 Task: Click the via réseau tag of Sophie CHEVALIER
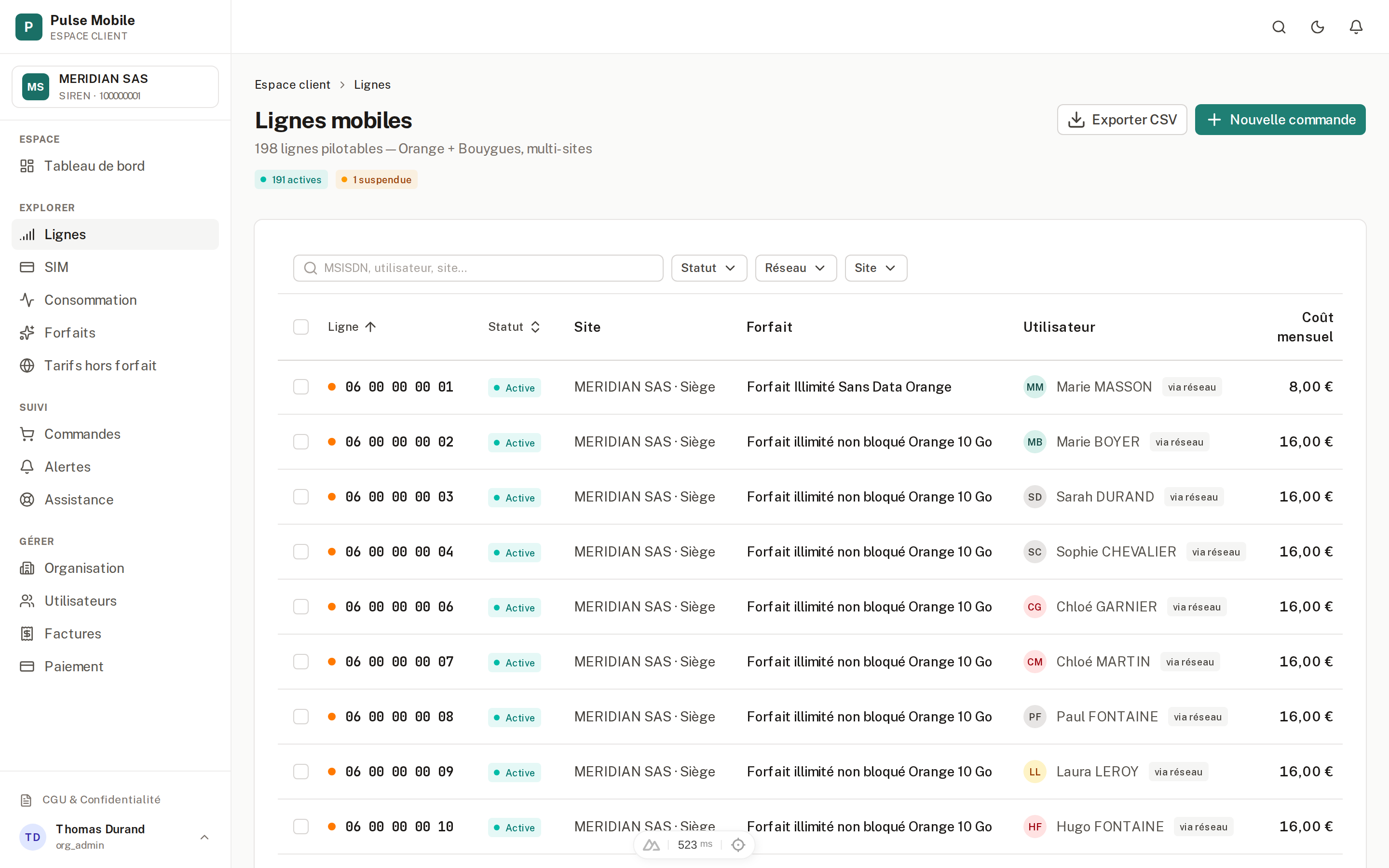[x=1216, y=552]
